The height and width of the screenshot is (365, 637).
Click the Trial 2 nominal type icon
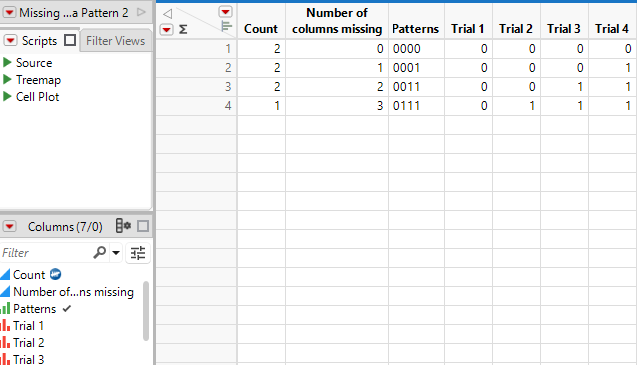pos(5,343)
